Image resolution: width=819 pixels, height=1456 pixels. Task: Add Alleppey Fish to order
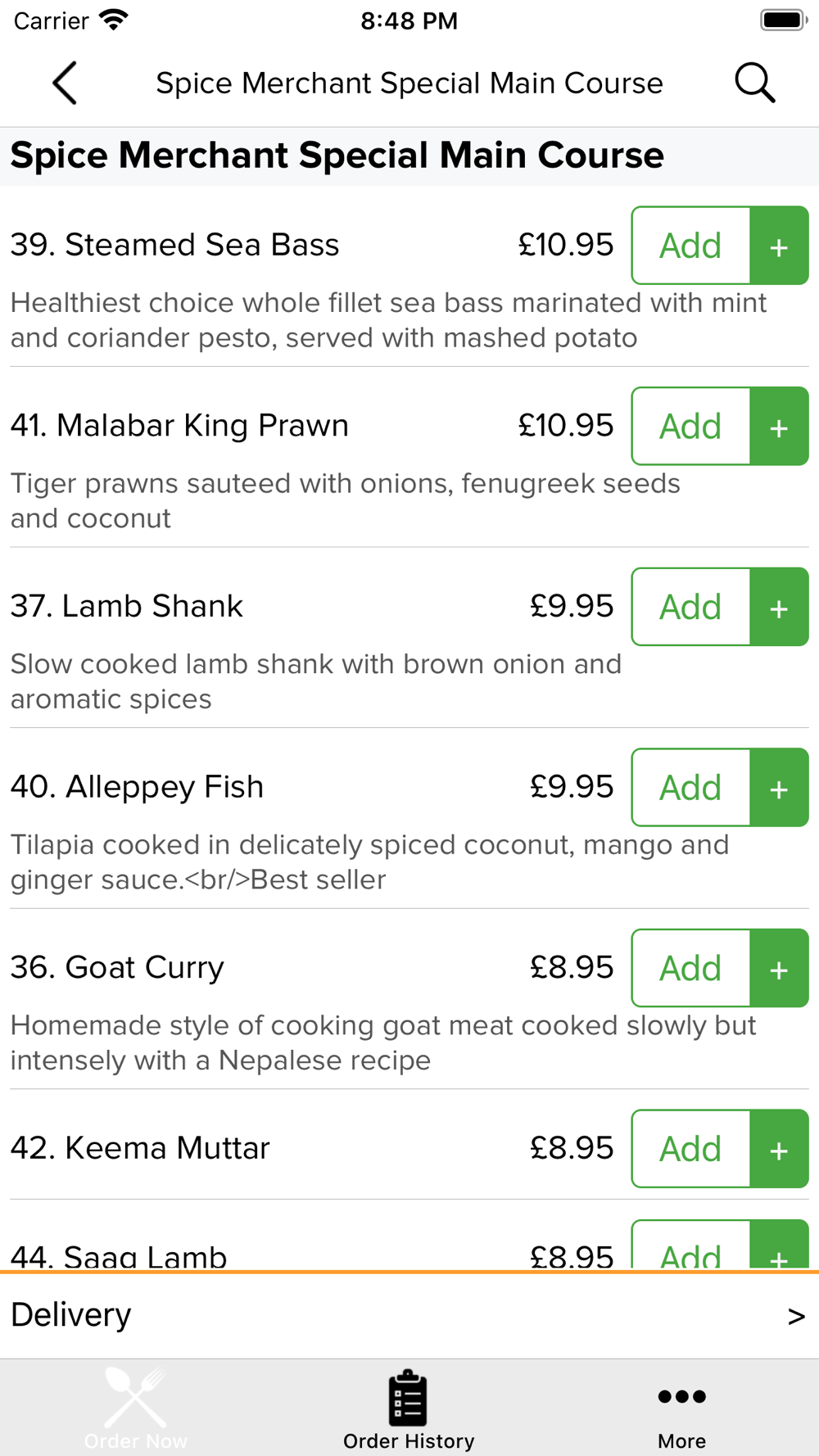point(691,788)
